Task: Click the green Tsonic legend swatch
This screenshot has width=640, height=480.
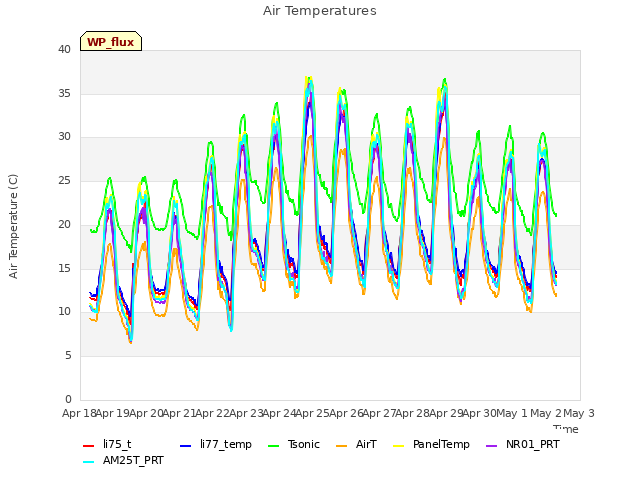Action: (273, 446)
